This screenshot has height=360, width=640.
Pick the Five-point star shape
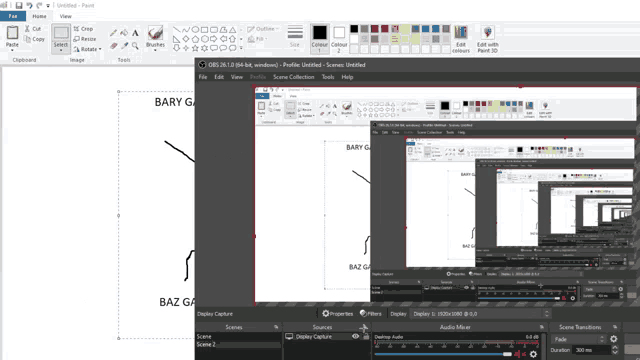click(x=195, y=48)
